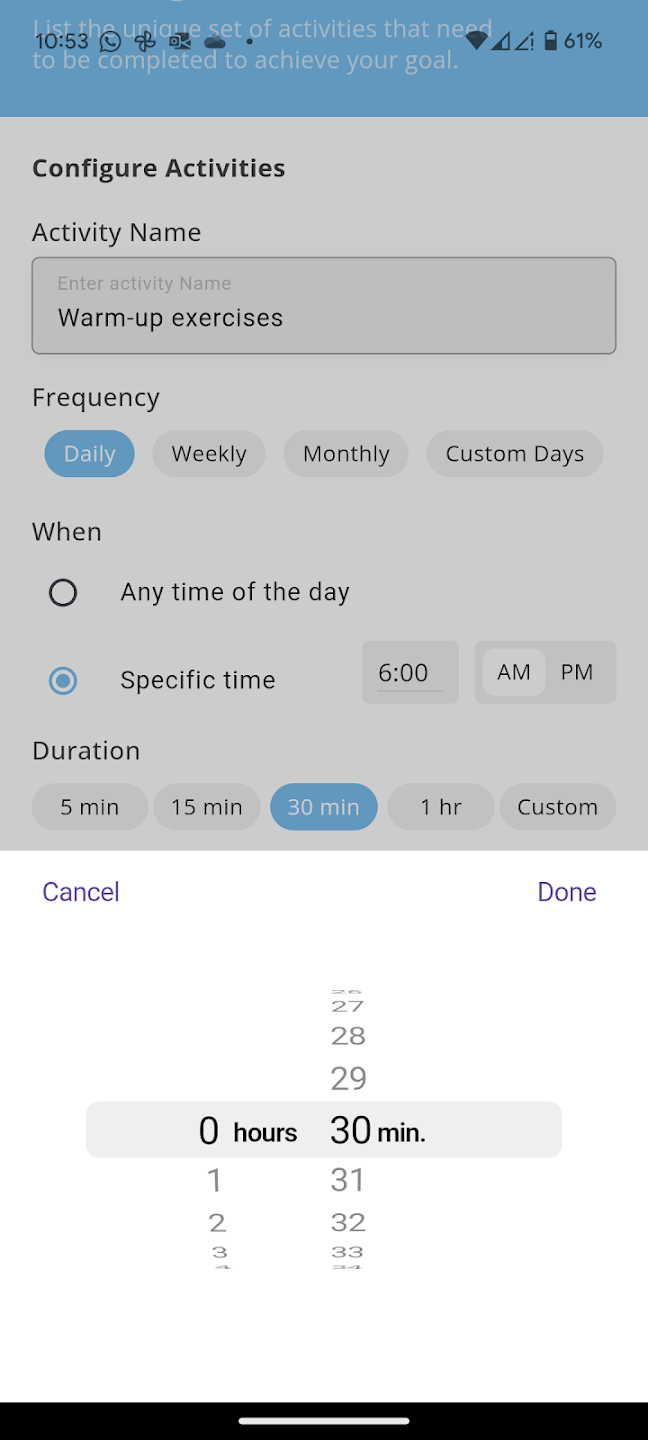
Task: Choose the 1 hr duration option
Action: click(440, 807)
